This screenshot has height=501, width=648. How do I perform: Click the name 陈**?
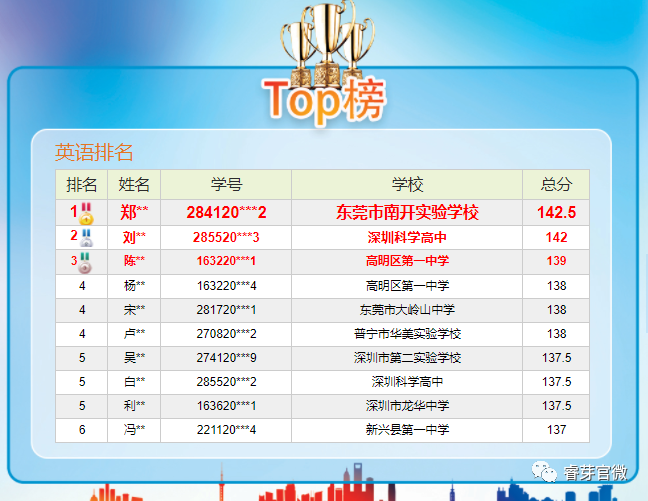pos(134,261)
